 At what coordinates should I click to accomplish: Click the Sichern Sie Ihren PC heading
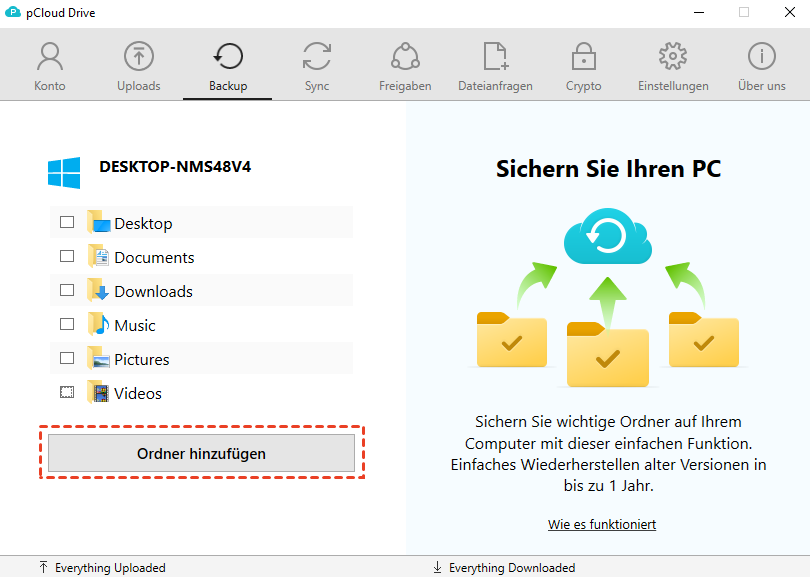pos(609,169)
